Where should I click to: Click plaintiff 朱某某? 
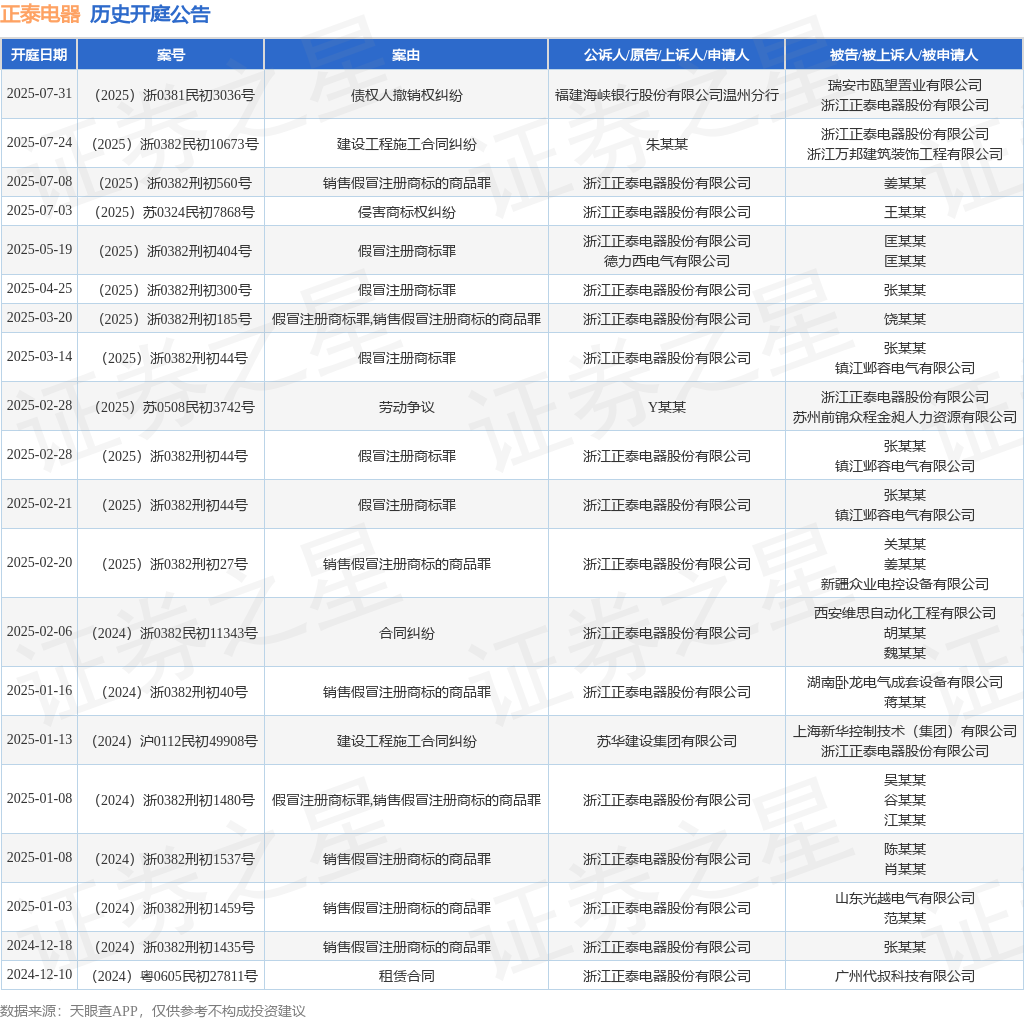coord(667,144)
